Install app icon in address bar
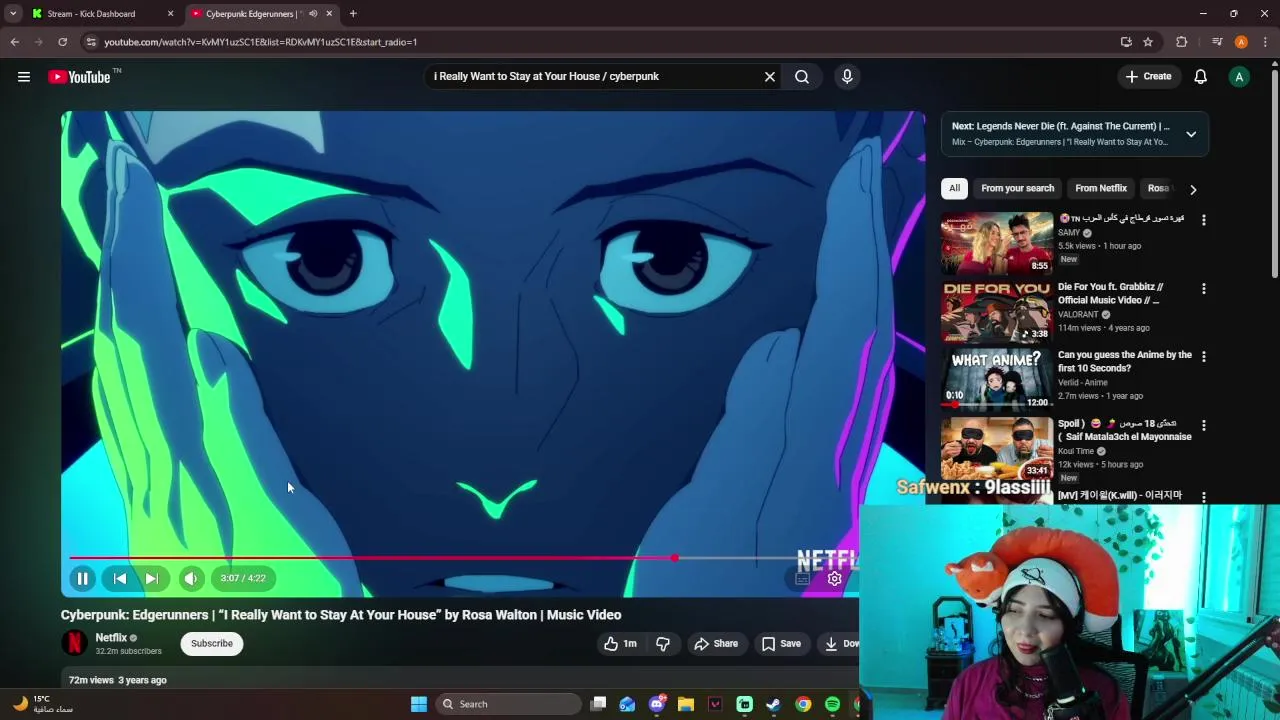 coord(1126,42)
